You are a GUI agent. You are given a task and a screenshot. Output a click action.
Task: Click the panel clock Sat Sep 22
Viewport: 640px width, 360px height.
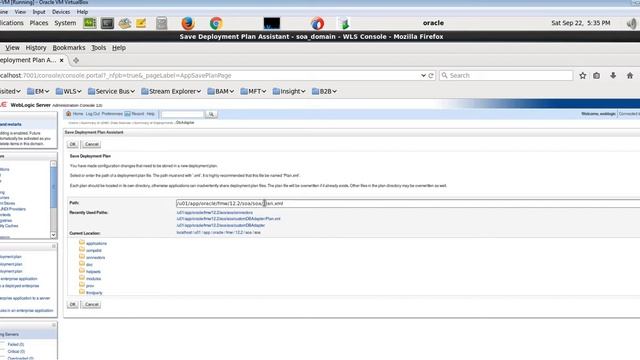tap(580, 23)
